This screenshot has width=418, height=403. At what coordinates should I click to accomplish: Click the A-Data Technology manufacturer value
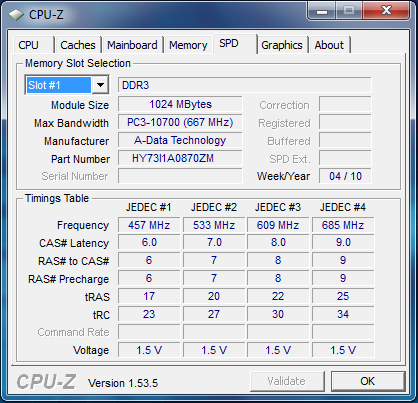tap(180, 140)
